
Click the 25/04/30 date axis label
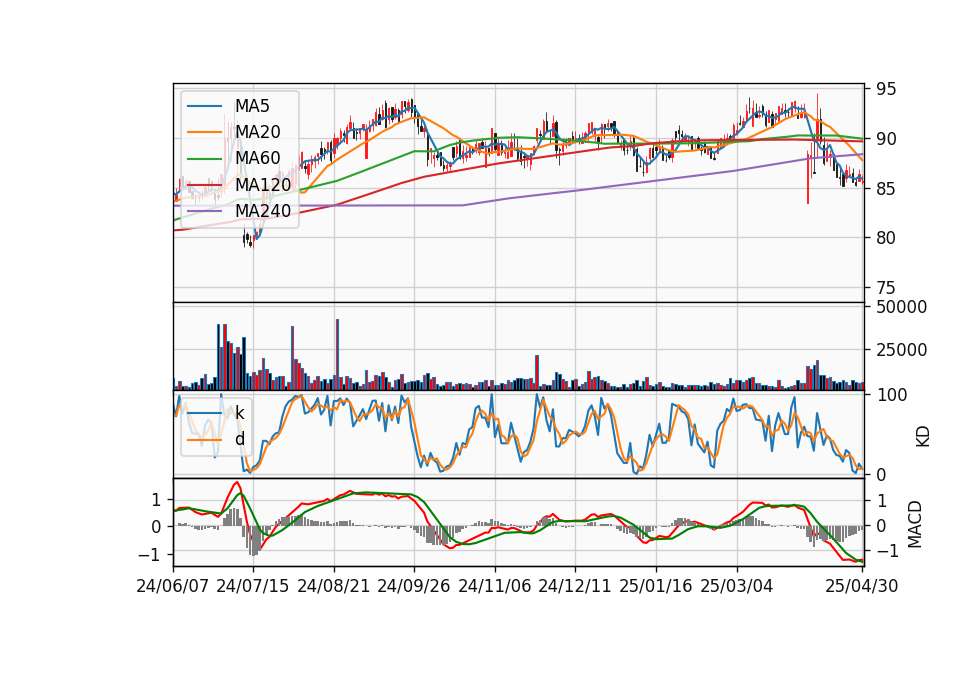[x=862, y=586]
